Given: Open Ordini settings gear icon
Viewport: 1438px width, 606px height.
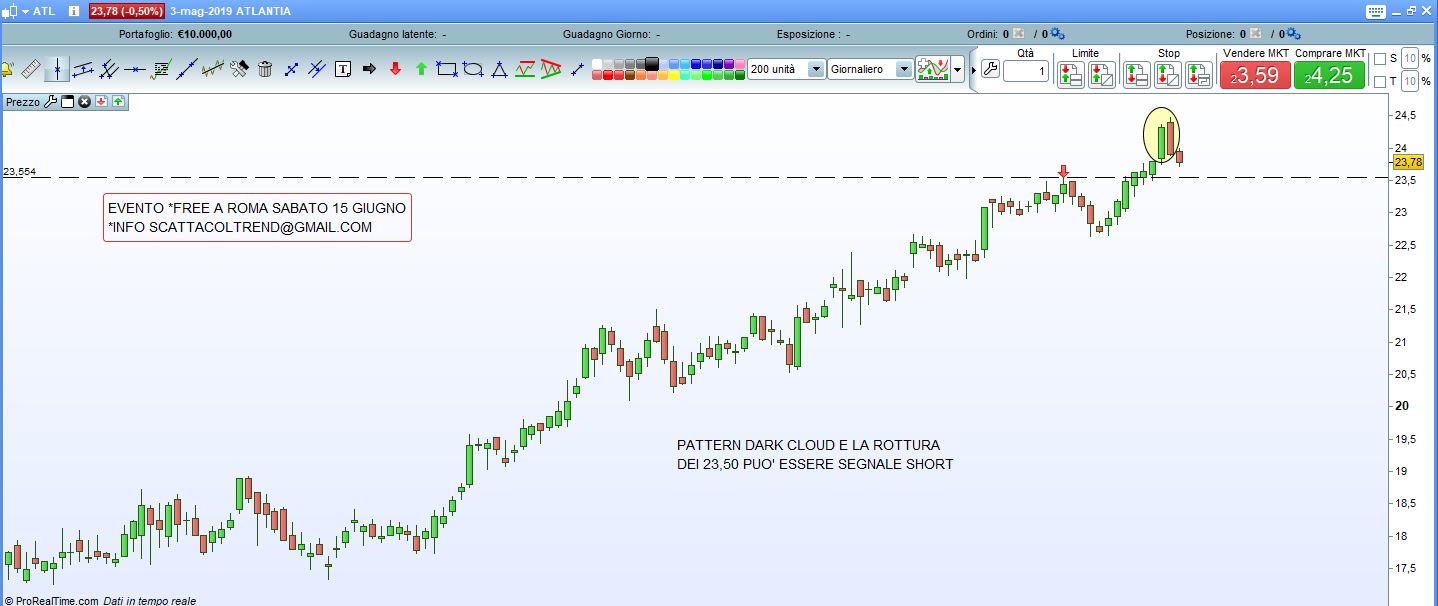Looking at the screenshot, I should coord(1057,34).
